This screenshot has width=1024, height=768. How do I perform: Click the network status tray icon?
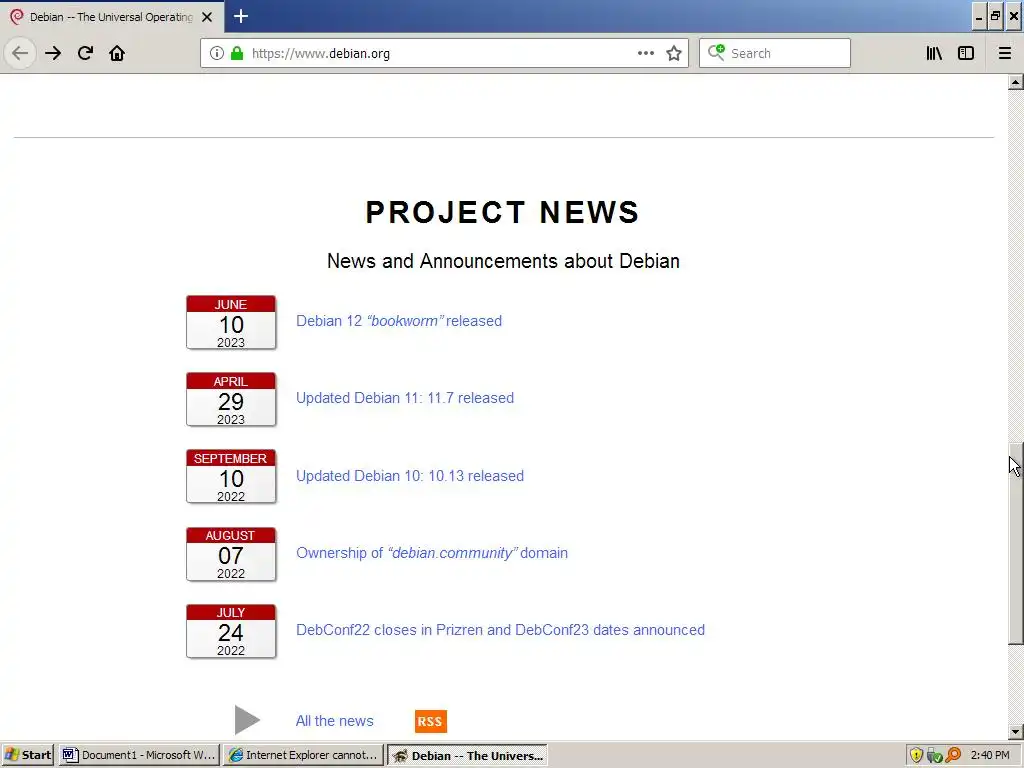935,755
